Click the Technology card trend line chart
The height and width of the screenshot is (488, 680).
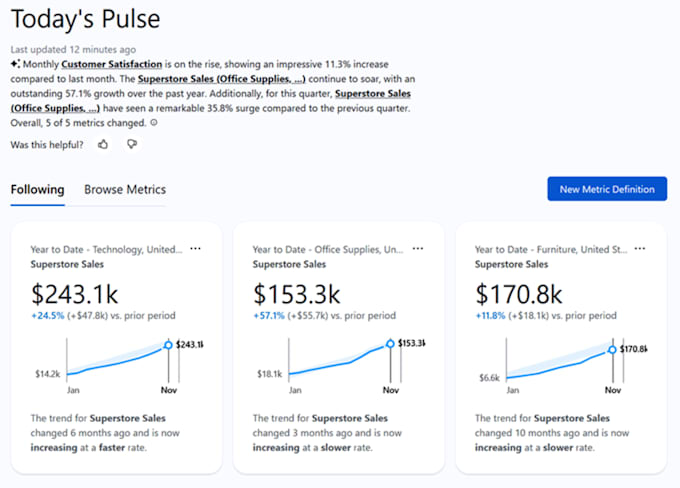click(110, 362)
